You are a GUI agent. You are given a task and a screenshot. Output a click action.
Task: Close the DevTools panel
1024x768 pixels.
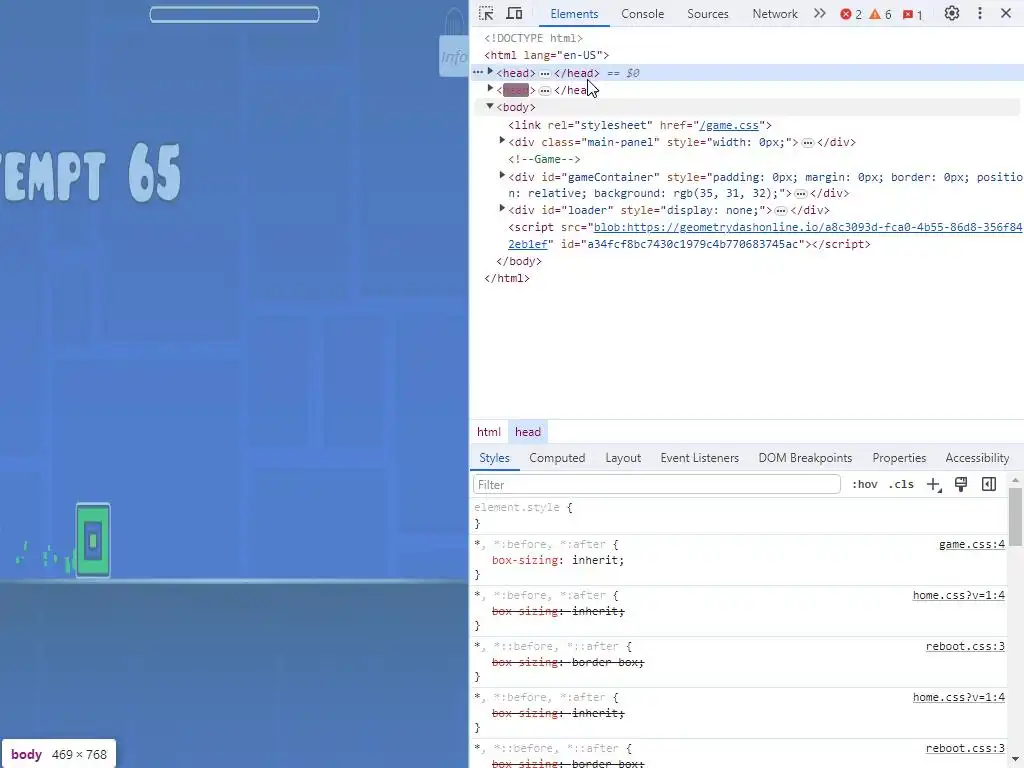point(1006,13)
